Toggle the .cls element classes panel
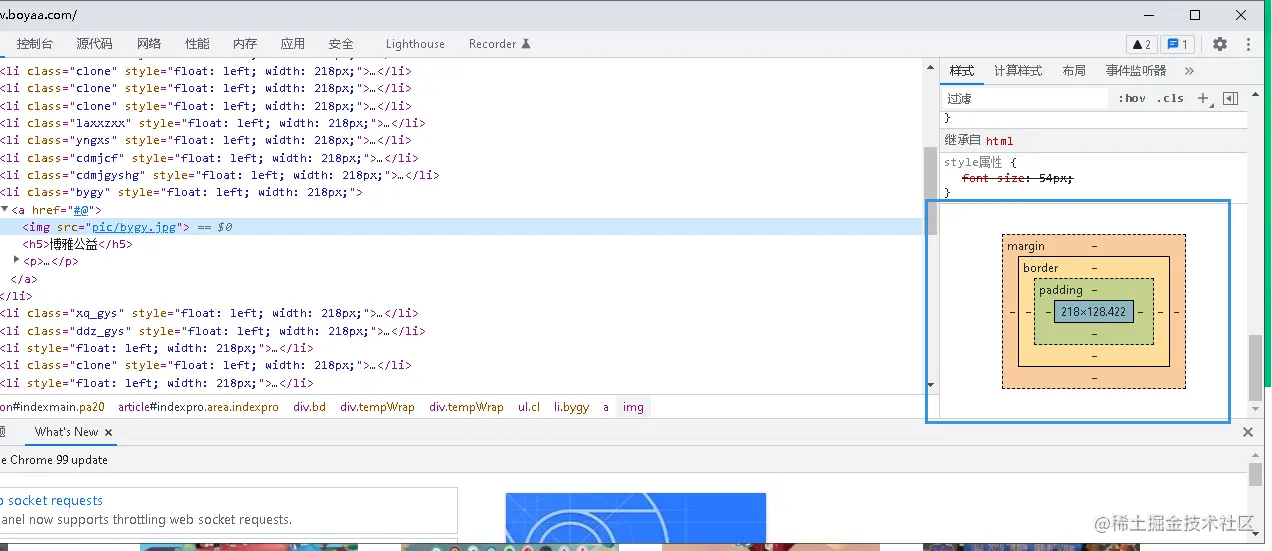This screenshot has width=1272, height=551. [x=1170, y=98]
